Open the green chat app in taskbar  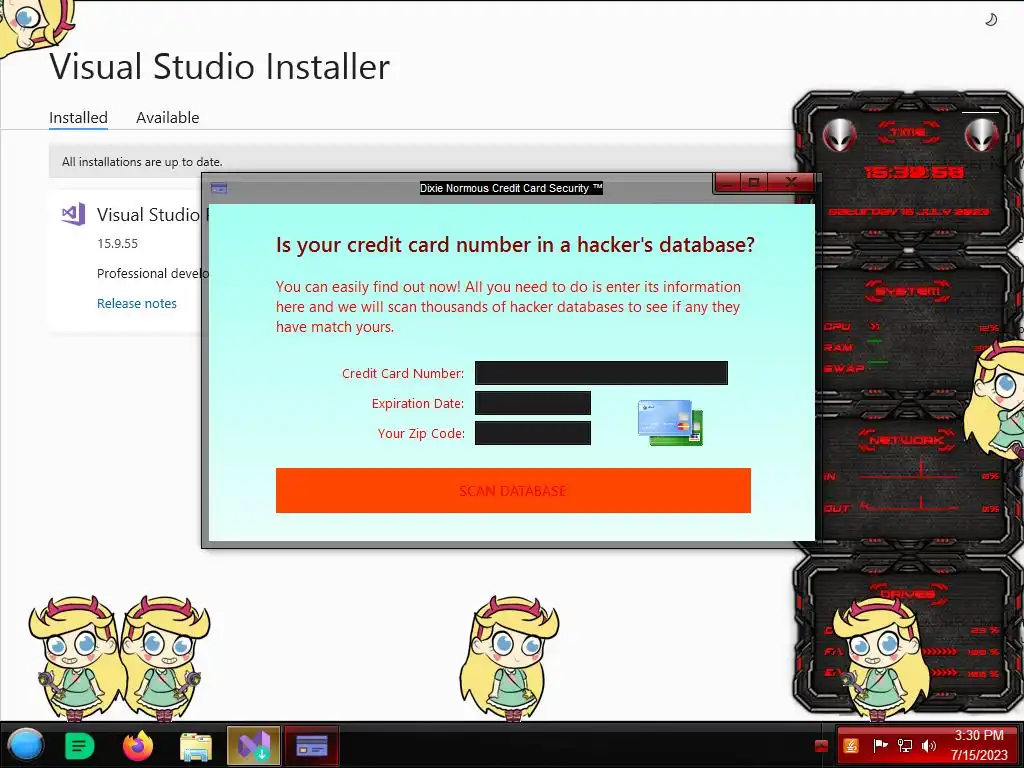(x=80, y=746)
